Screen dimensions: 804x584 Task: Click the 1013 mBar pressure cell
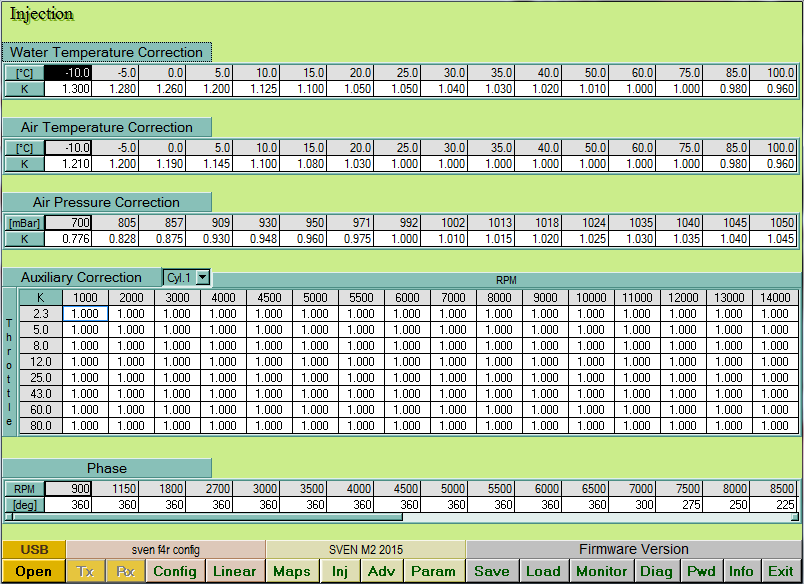point(491,223)
